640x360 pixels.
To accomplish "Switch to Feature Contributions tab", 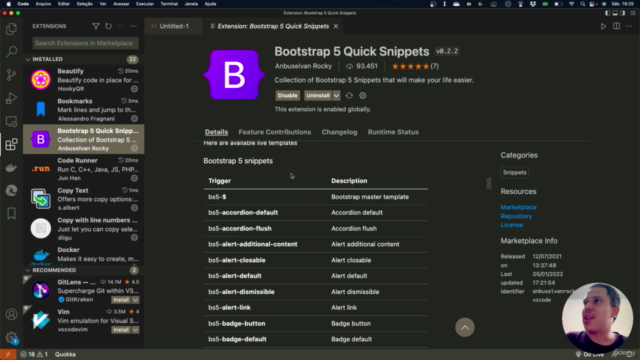I will 275,132.
